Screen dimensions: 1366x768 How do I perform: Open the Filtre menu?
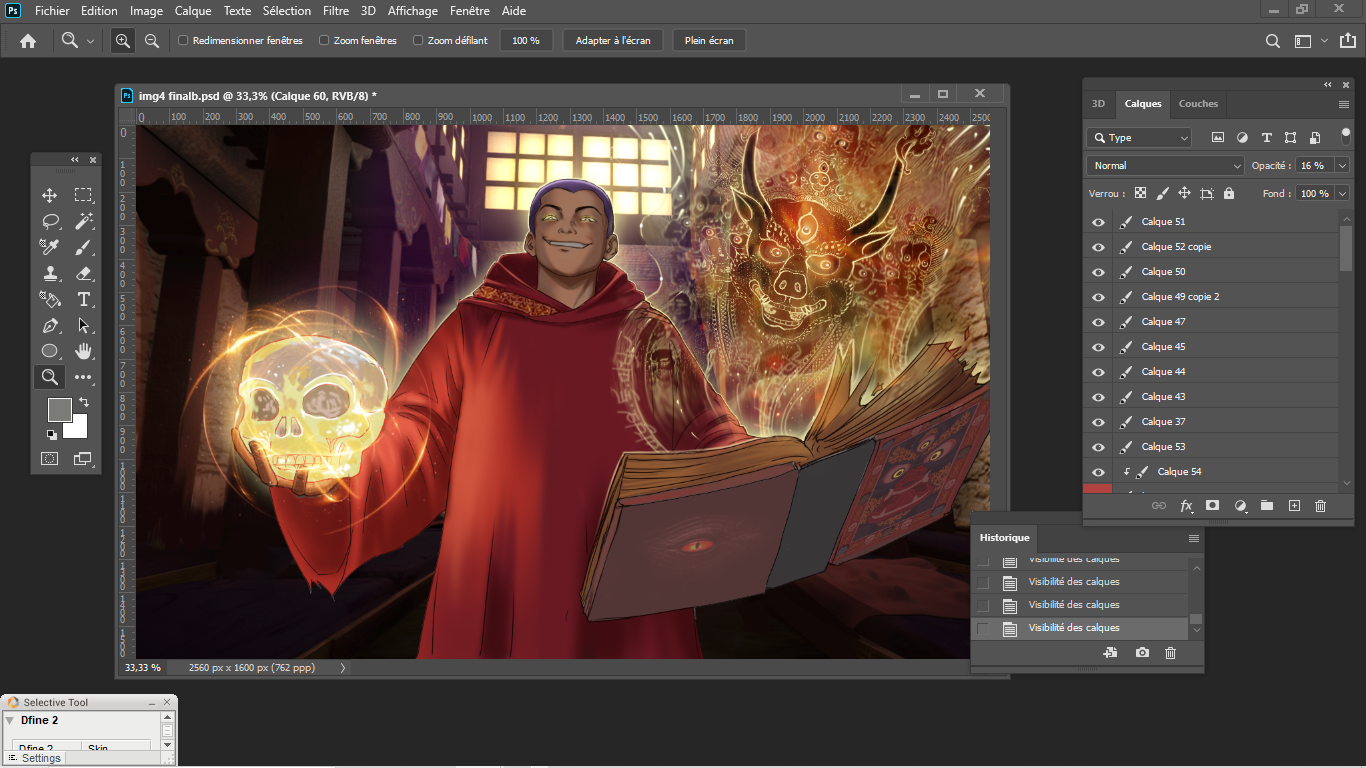(336, 11)
